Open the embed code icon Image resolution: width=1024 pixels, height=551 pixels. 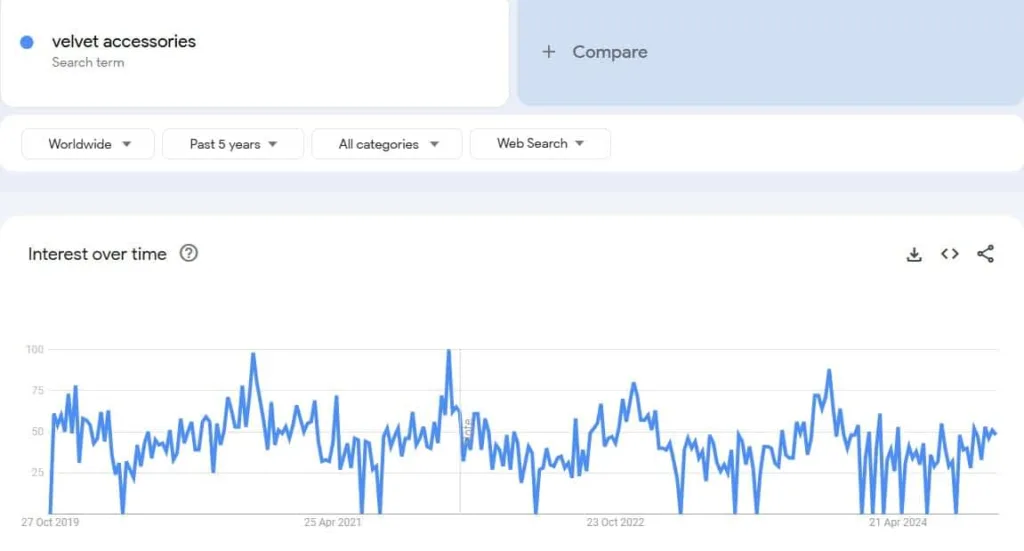[950, 254]
